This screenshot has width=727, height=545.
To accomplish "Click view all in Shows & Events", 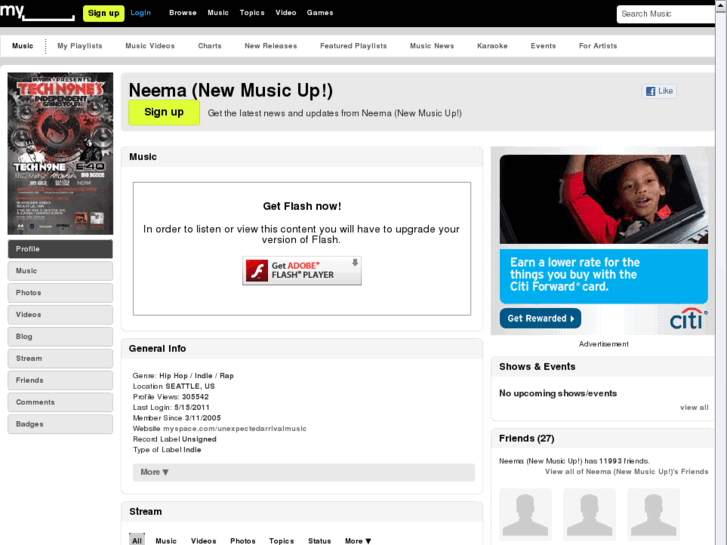I will pos(694,408).
